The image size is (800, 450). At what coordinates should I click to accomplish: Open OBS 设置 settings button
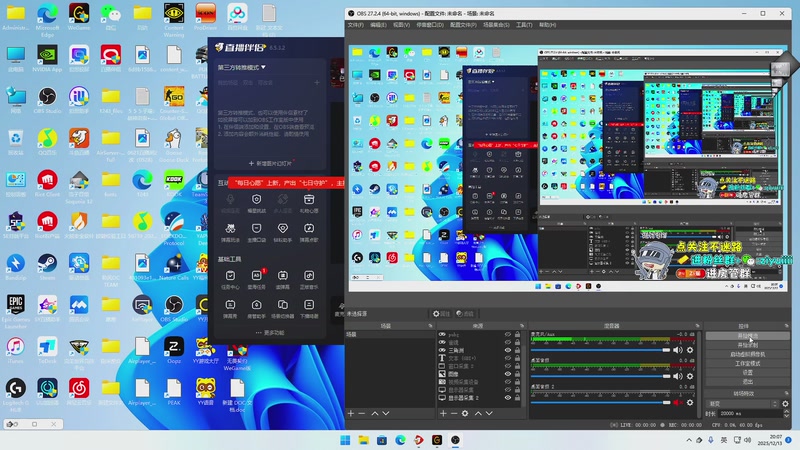point(747,372)
